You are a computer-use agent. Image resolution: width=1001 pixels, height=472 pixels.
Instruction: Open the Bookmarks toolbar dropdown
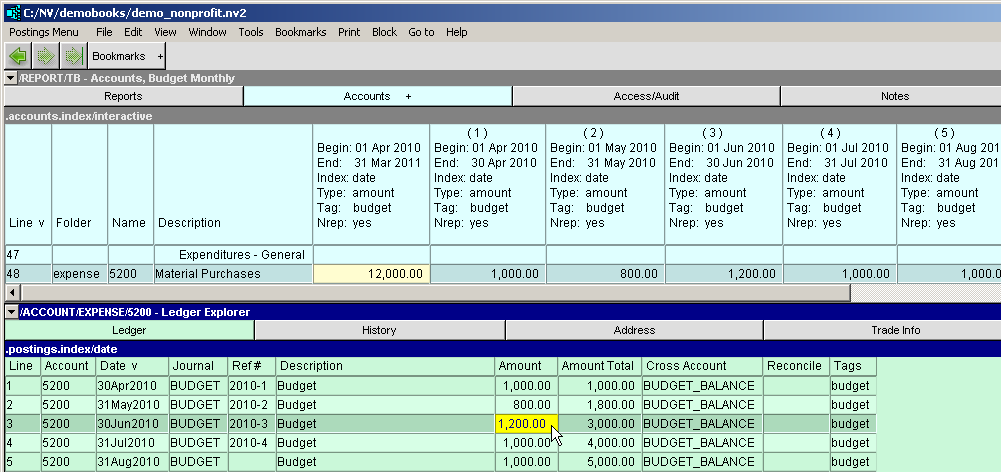coord(127,56)
